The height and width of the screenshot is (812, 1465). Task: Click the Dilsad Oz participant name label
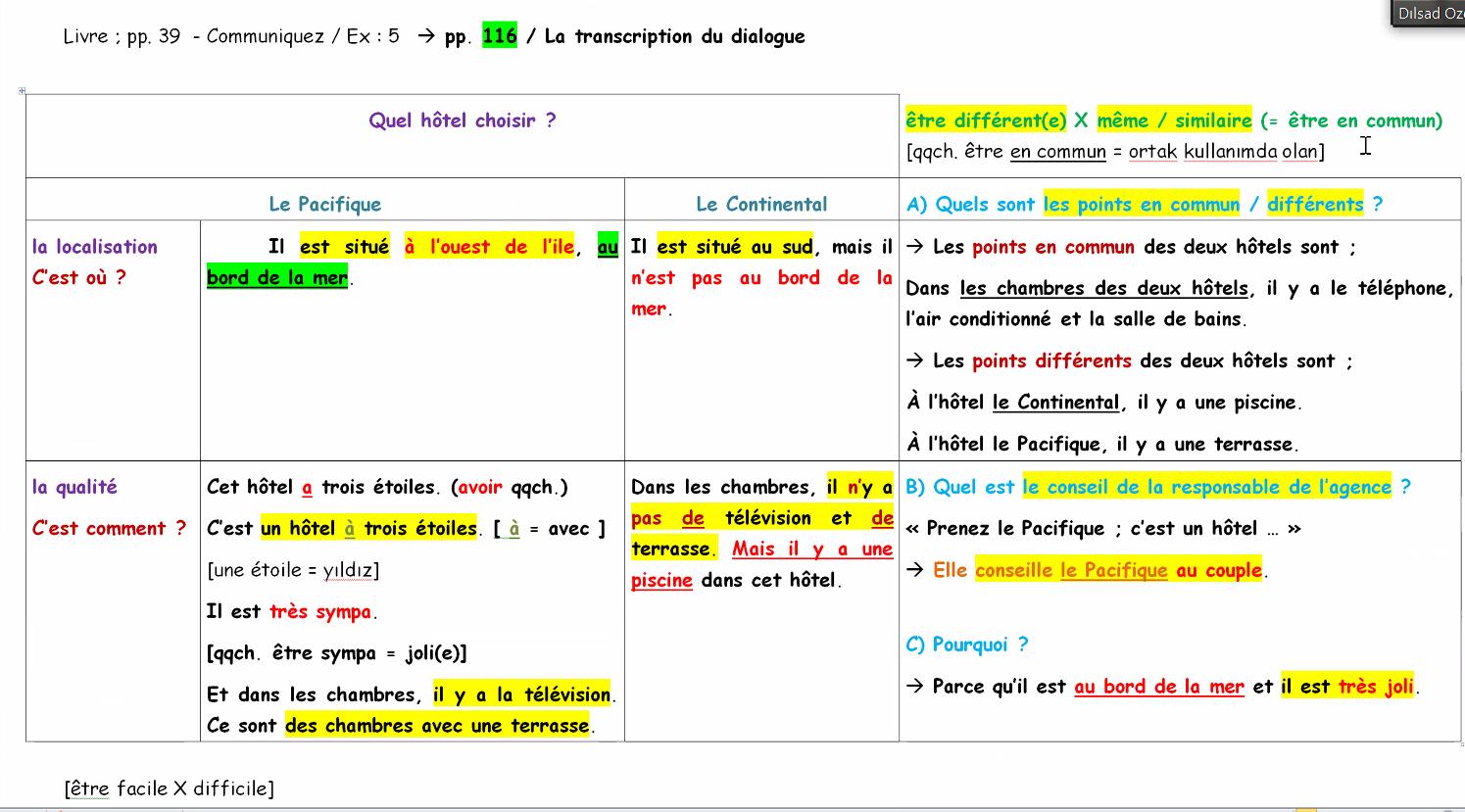(x=1430, y=14)
